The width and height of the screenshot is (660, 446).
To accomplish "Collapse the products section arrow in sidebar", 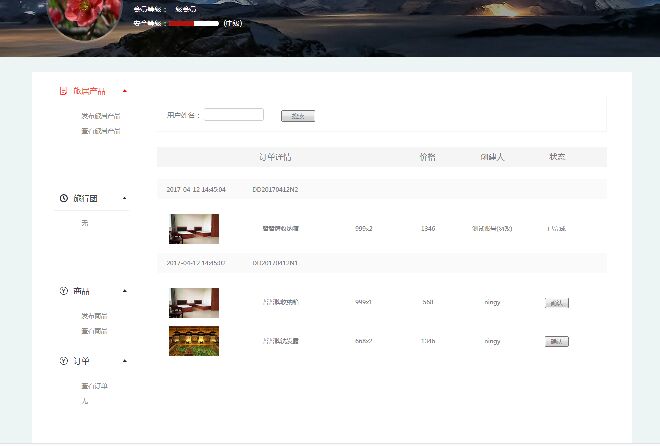I will (x=125, y=291).
